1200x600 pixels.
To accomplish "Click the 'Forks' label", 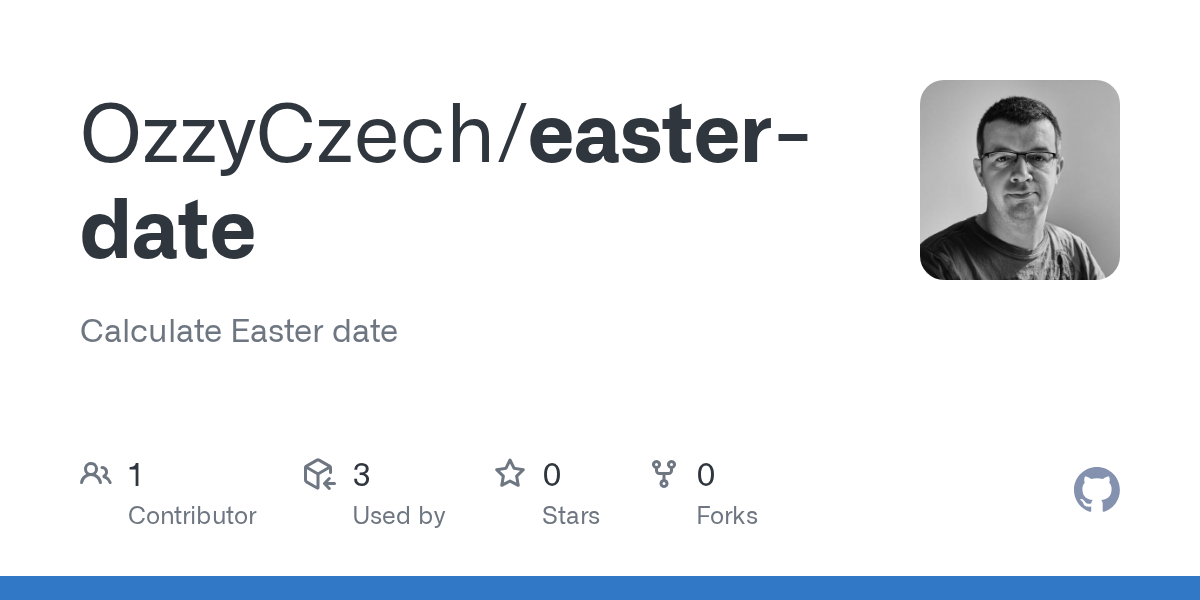I will pos(727,516).
